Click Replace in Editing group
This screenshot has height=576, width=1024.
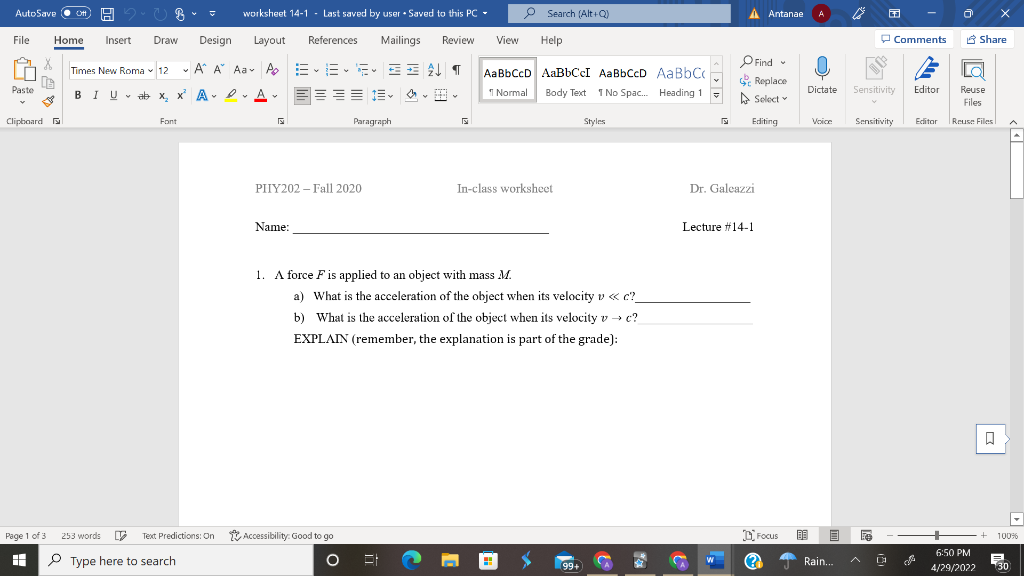pos(763,81)
